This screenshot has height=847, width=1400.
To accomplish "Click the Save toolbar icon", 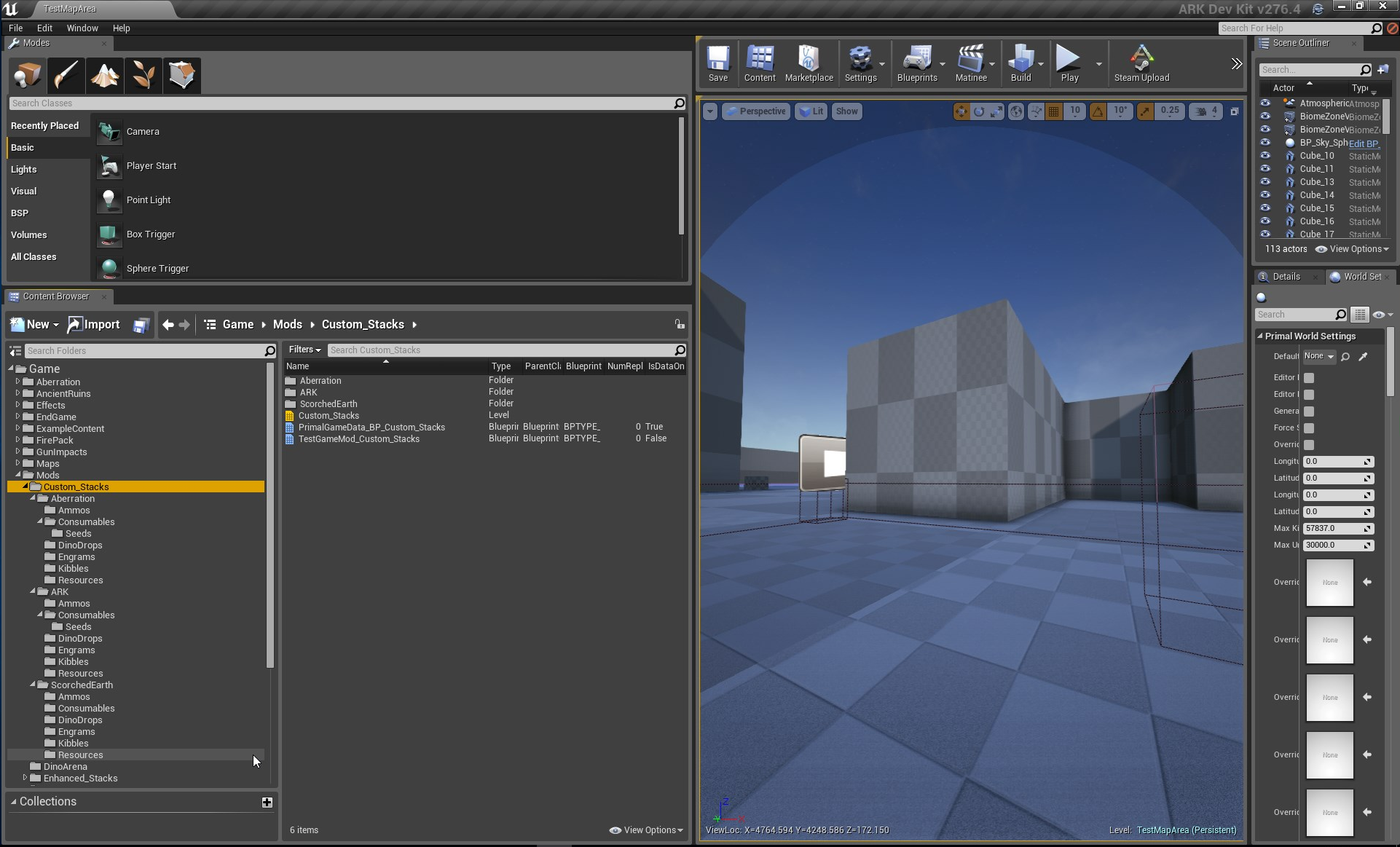I will 717,63.
